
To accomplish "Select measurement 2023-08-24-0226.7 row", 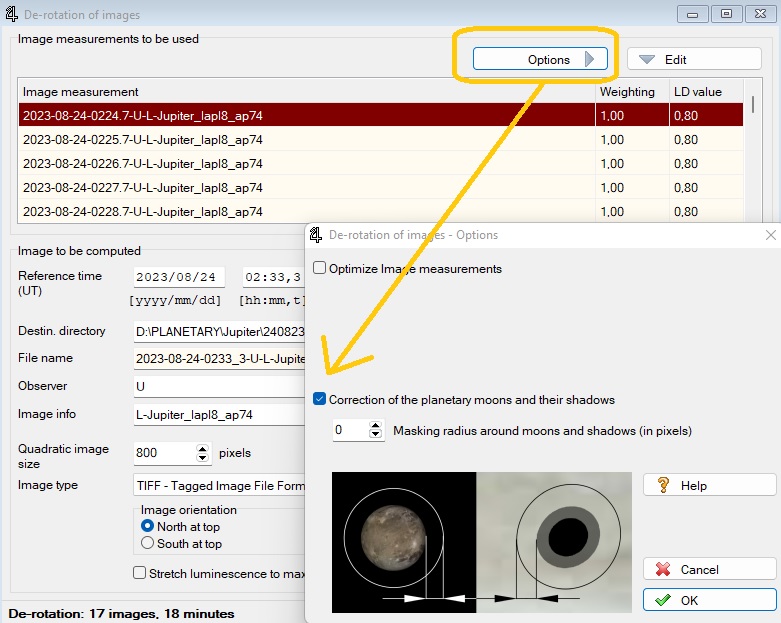I will pos(143,163).
